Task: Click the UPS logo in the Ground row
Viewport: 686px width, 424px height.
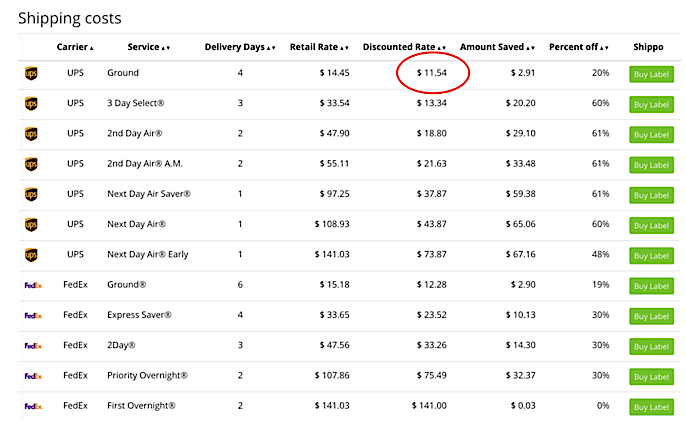Action: point(31,74)
